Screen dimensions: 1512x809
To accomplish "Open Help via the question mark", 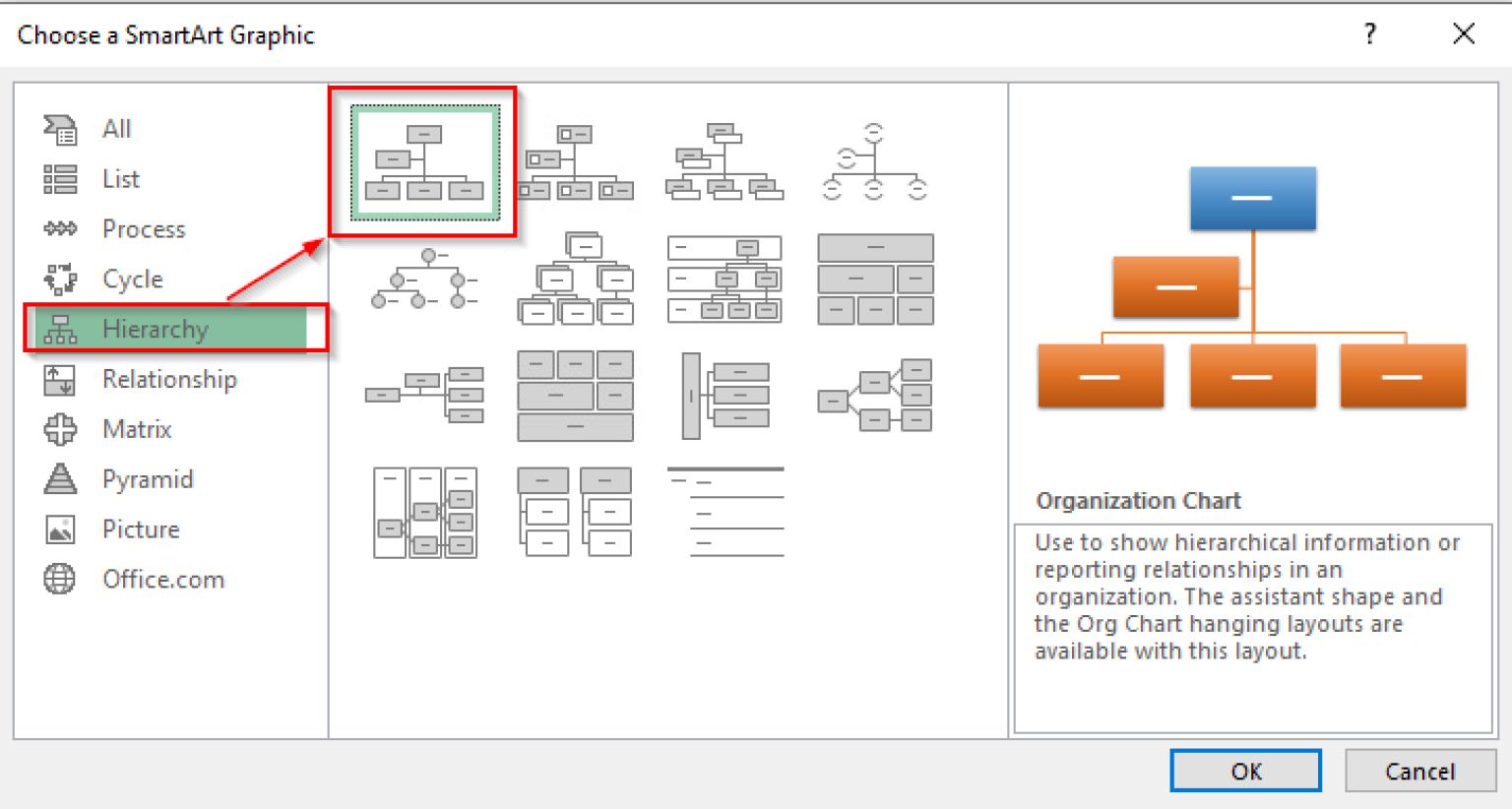I will [x=1369, y=33].
